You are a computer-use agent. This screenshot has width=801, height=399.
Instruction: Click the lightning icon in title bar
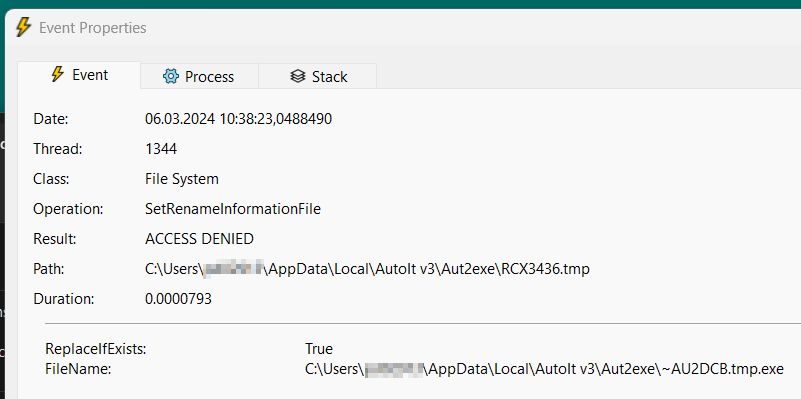point(23,27)
